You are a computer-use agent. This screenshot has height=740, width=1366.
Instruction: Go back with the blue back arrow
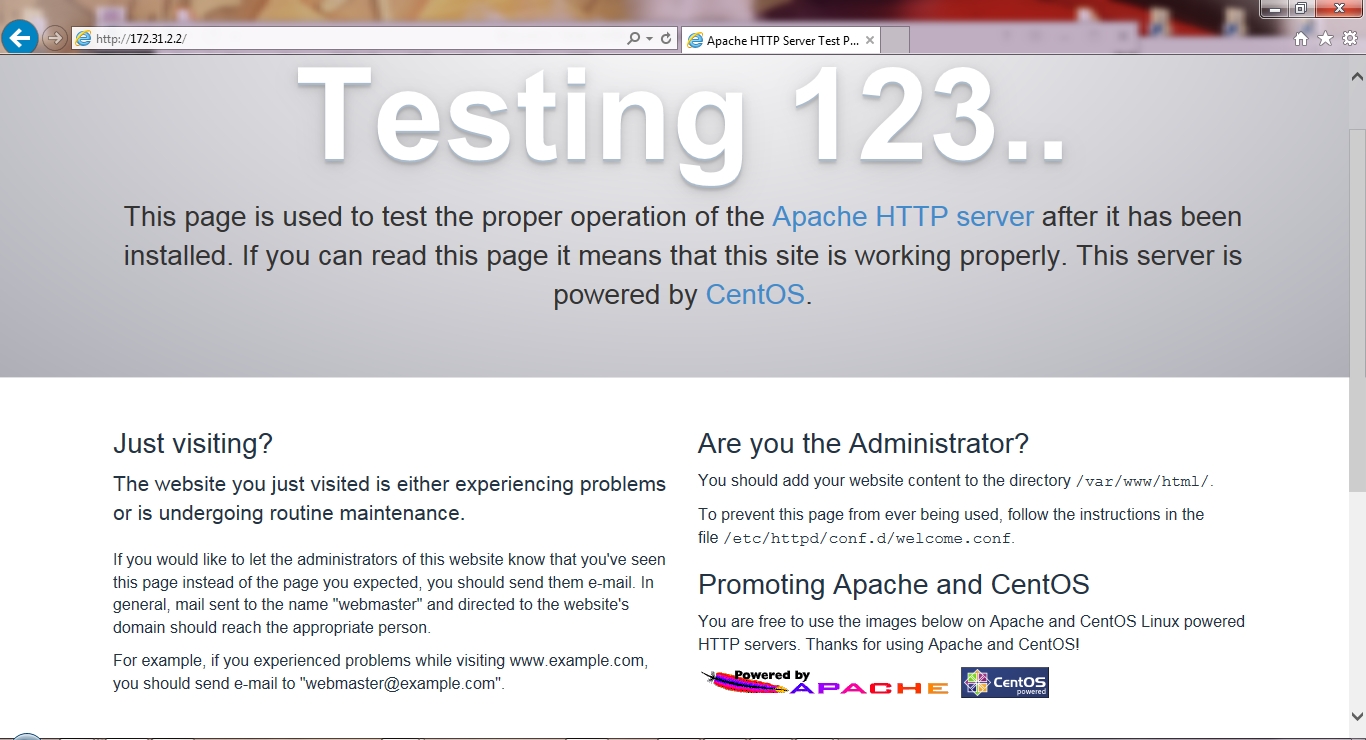point(20,38)
